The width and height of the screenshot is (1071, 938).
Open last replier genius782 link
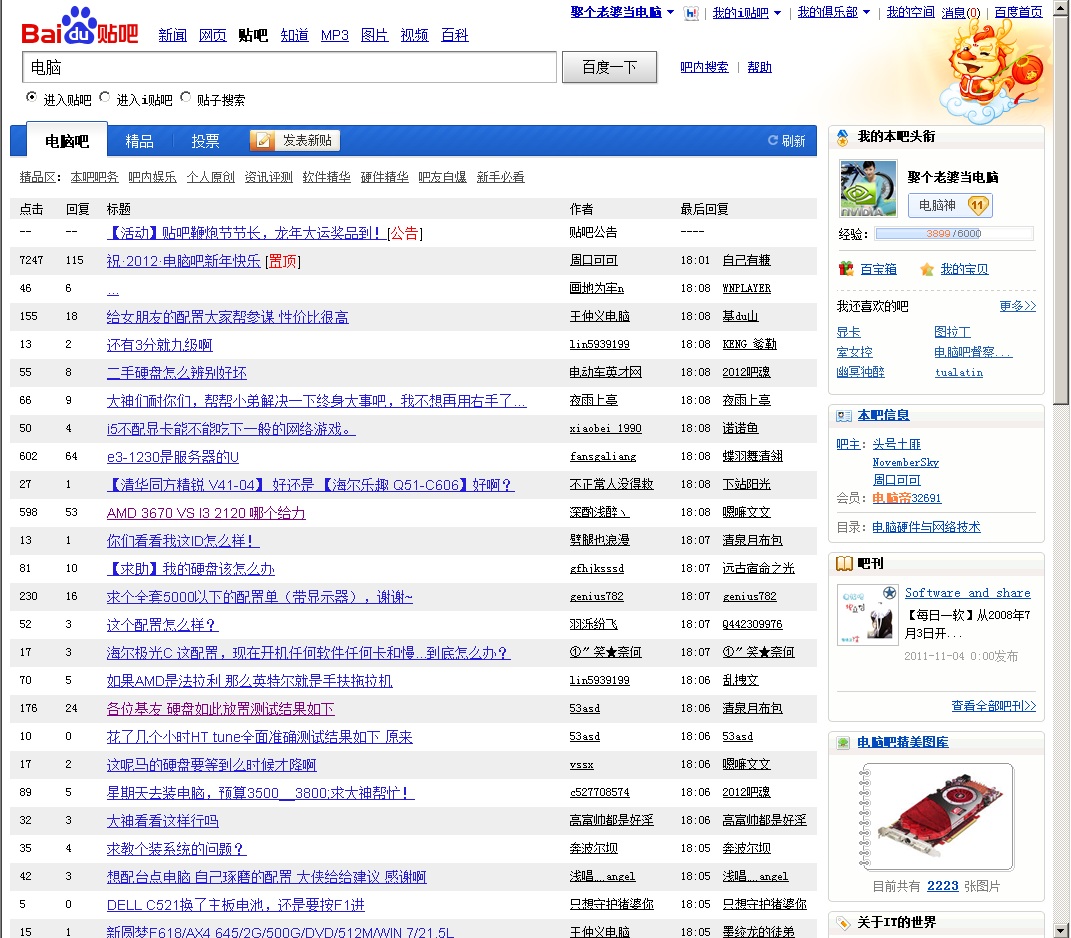pos(749,597)
